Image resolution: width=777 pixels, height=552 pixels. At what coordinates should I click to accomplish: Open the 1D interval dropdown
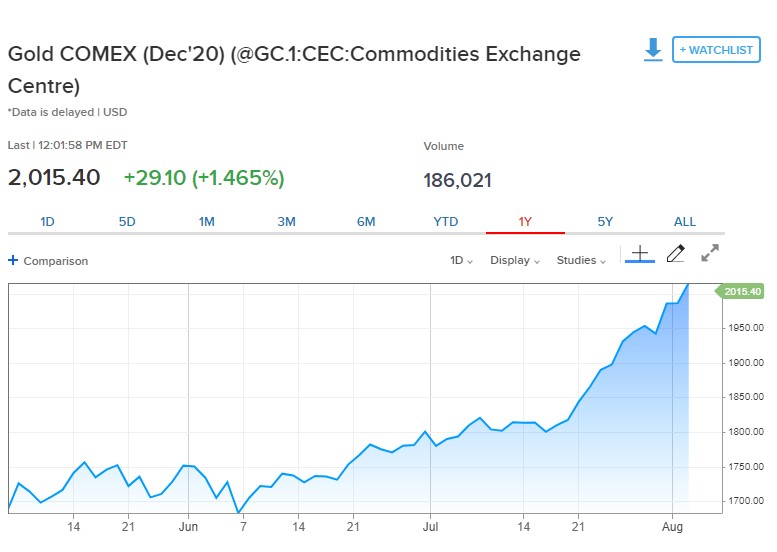click(461, 261)
